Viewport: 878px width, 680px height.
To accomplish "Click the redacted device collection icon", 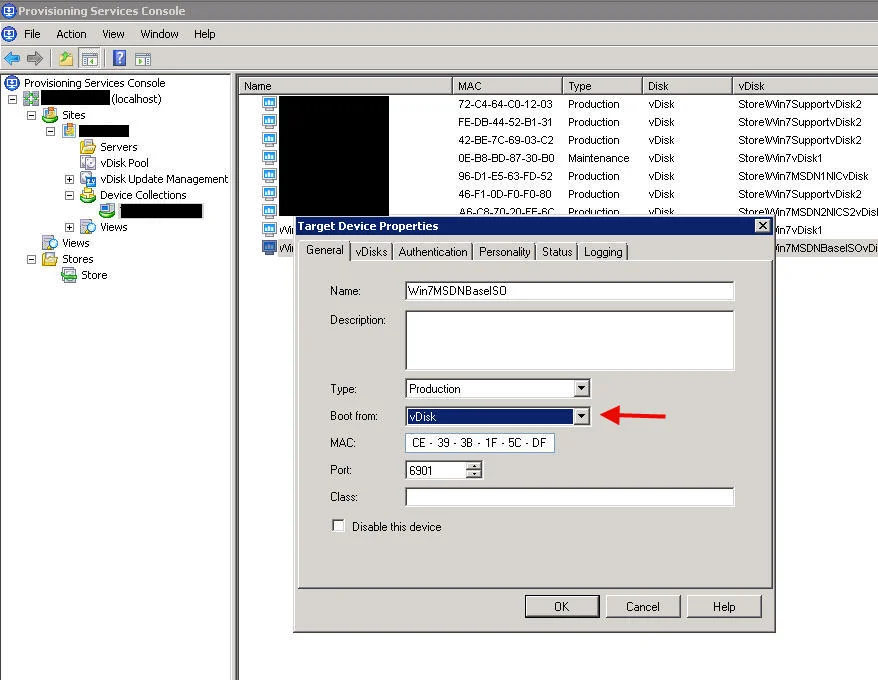I will tap(107, 211).
